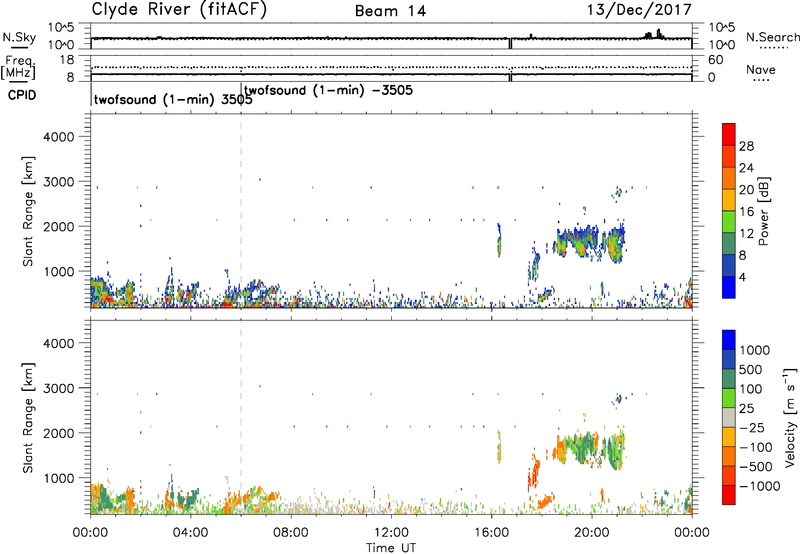800x554 pixels.
Task: Click the "N.Search" legend label
Action: pyautogui.click(x=773, y=37)
